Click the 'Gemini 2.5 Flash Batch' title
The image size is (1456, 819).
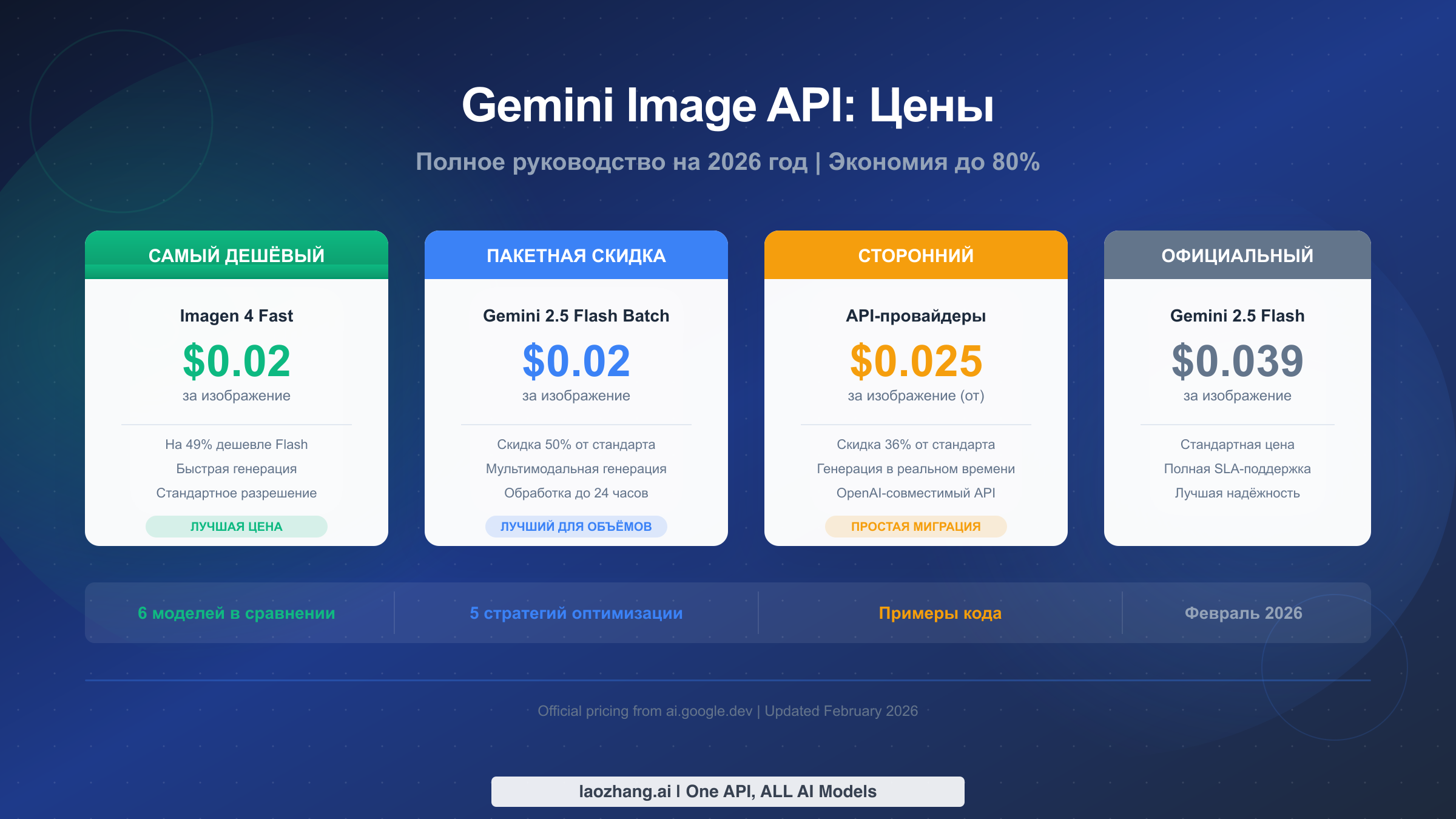coord(576,316)
